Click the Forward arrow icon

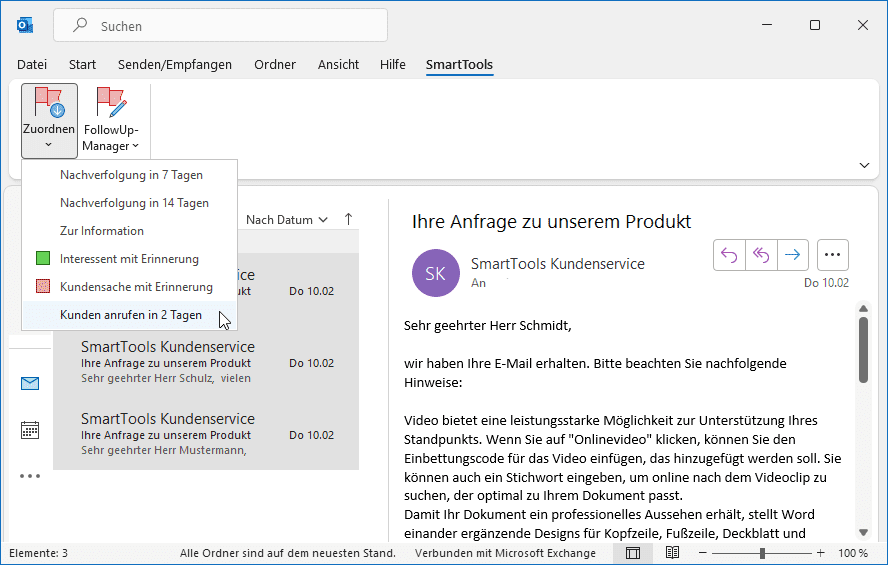[x=792, y=255]
